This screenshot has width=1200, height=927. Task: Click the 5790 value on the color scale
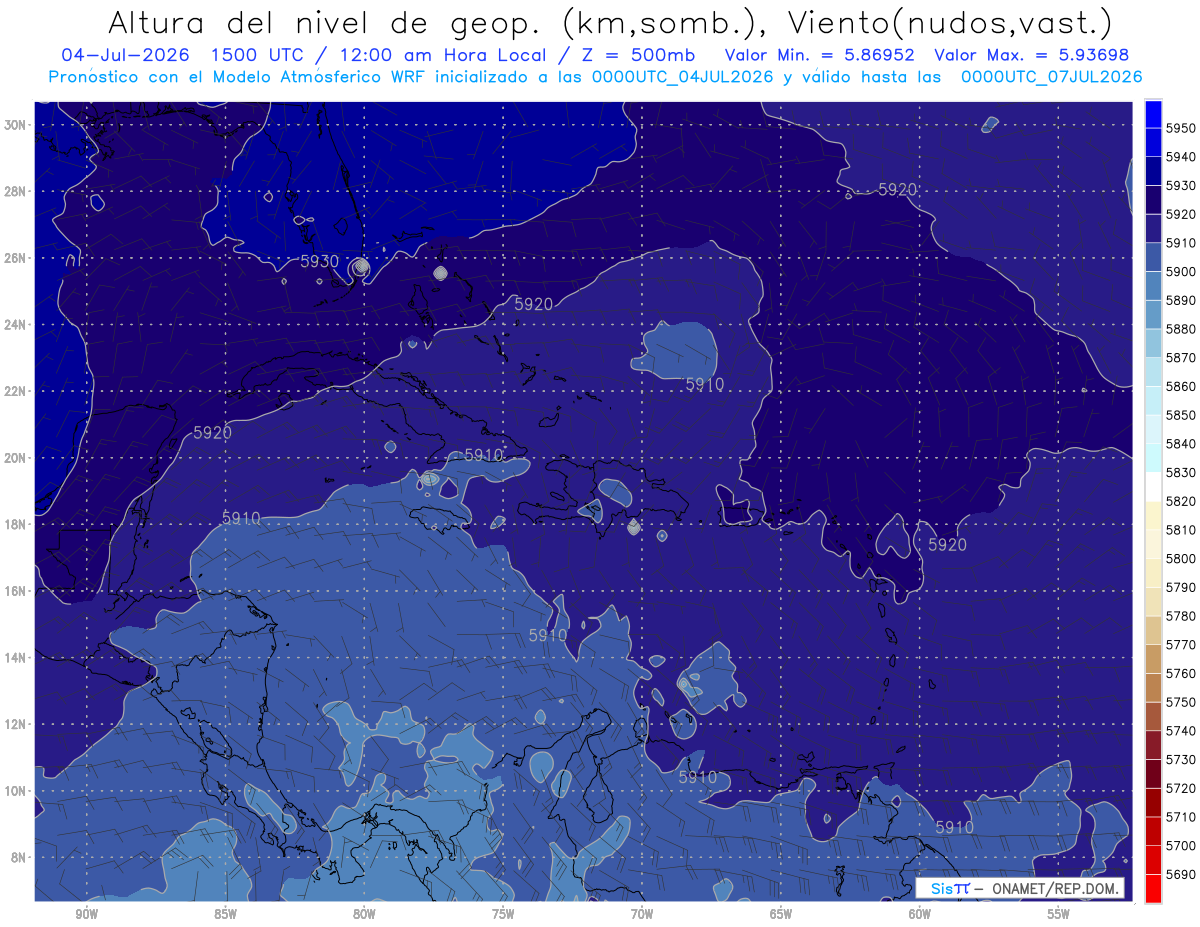click(1181, 587)
